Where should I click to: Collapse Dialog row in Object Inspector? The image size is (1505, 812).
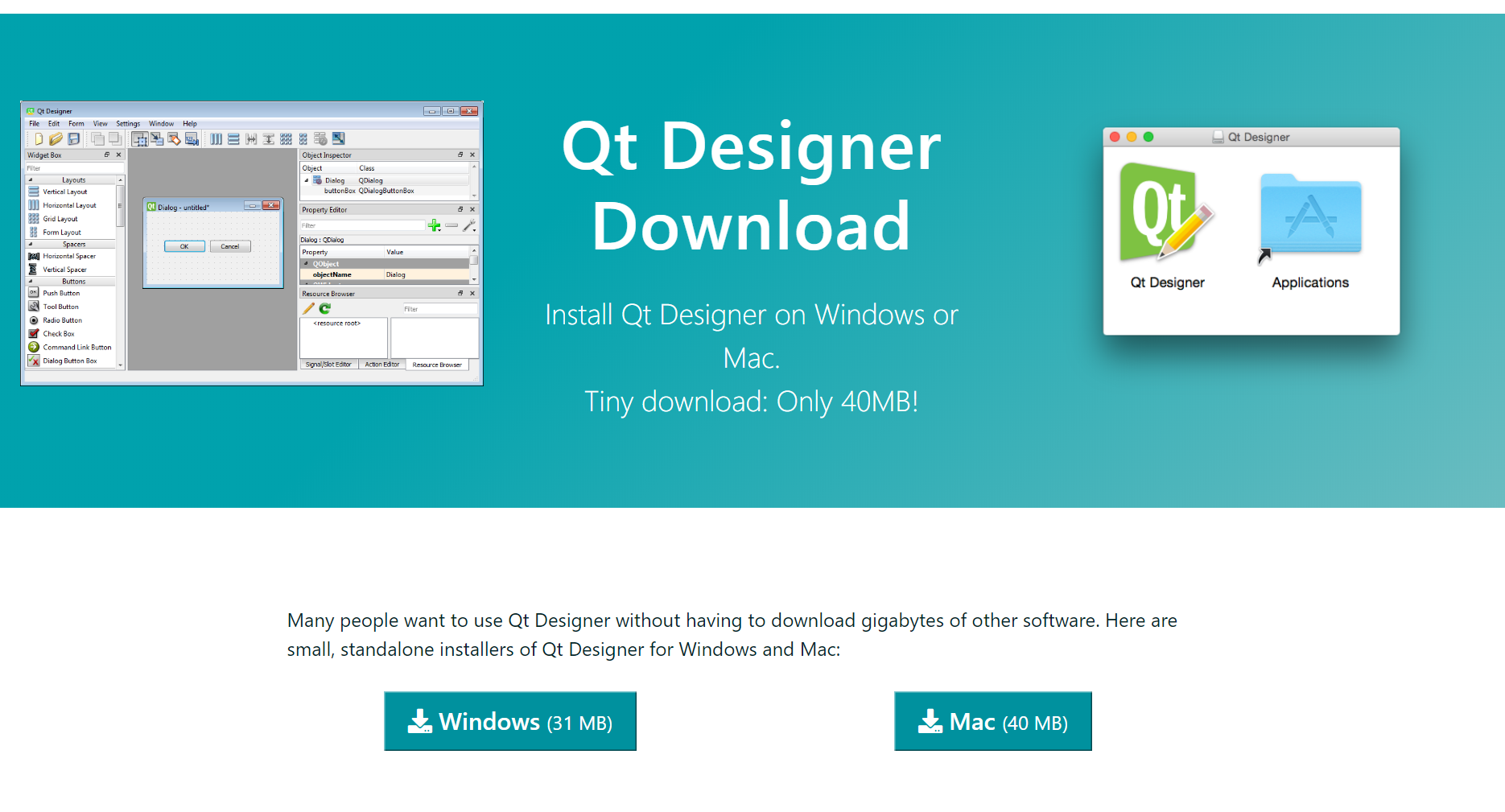pyautogui.click(x=307, y=180)
